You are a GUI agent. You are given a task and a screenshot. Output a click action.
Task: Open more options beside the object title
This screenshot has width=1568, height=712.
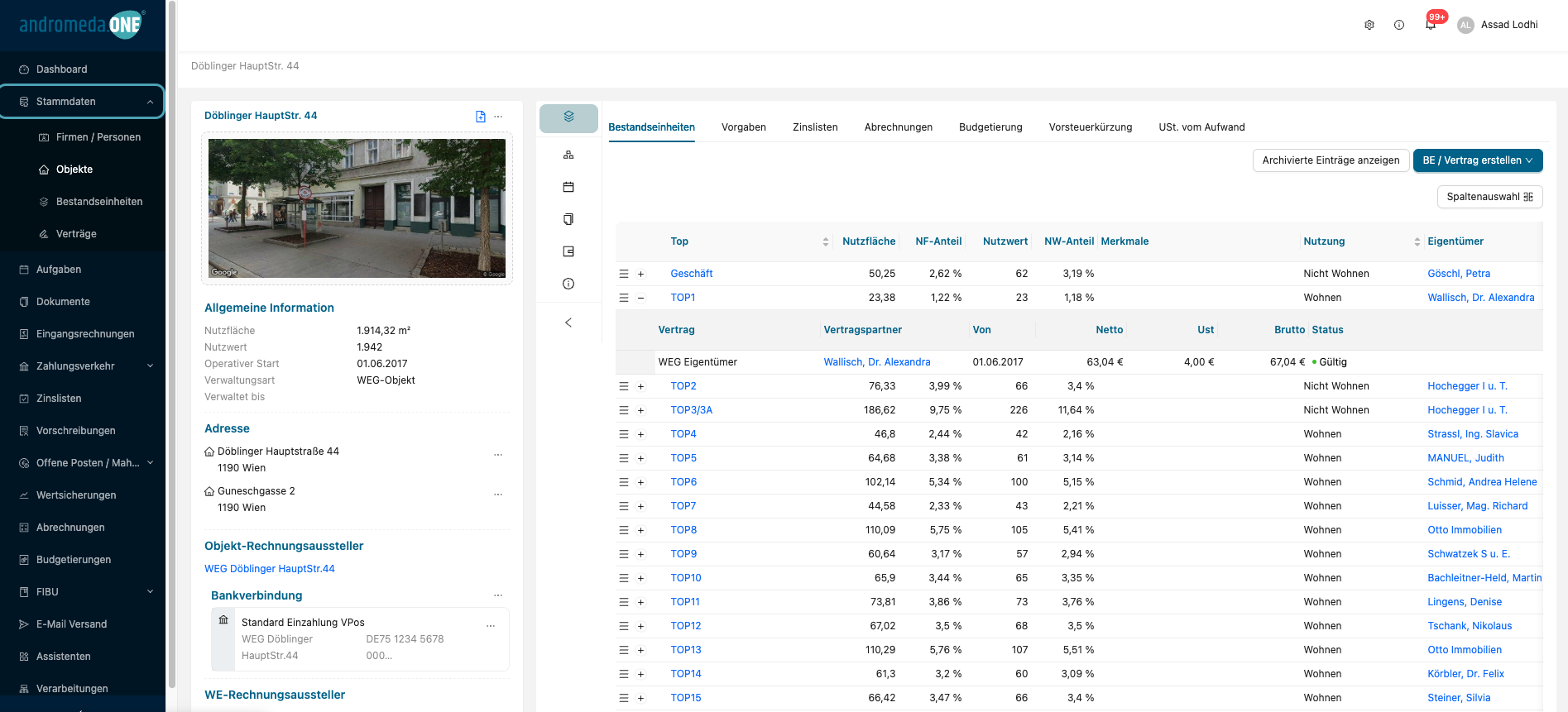click(498, 117)
